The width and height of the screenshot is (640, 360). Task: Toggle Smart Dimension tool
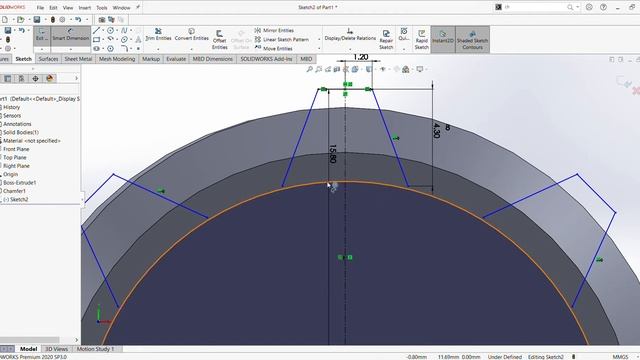[x=71, y=36]
